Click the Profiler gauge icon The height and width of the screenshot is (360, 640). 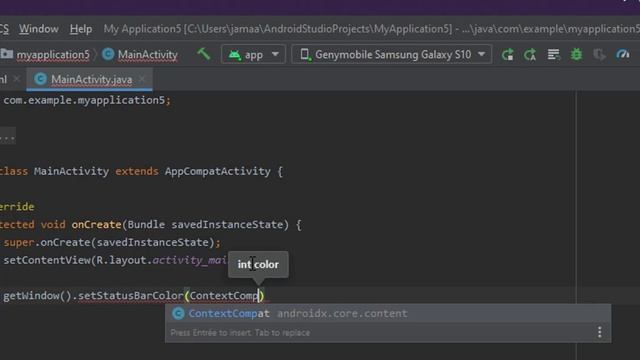click(623, 54)
